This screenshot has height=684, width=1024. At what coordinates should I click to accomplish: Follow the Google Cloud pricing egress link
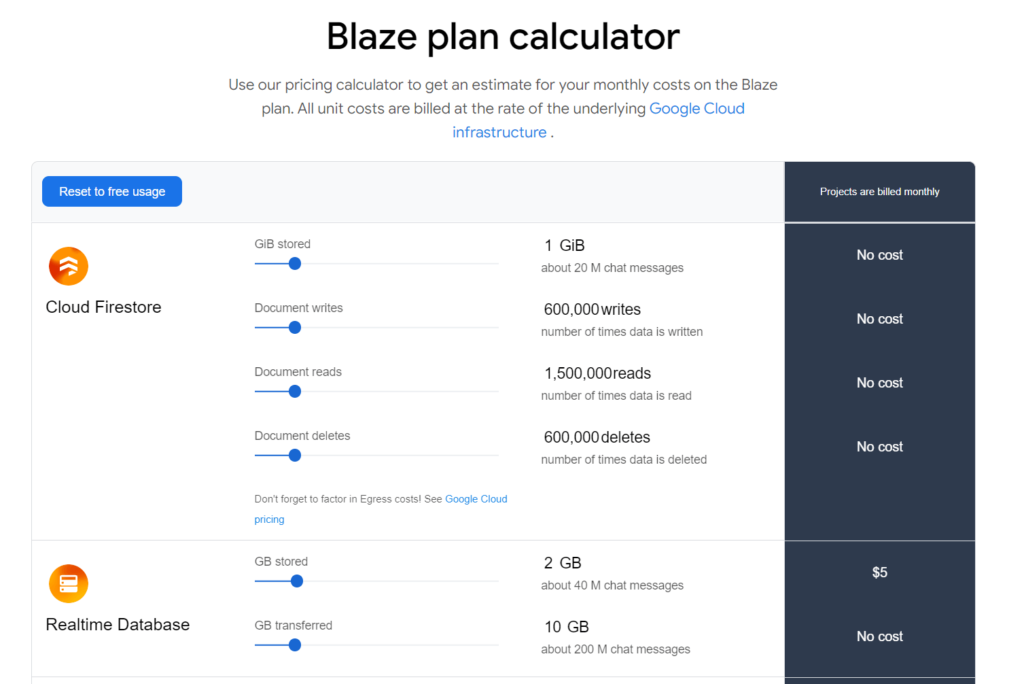476,499
